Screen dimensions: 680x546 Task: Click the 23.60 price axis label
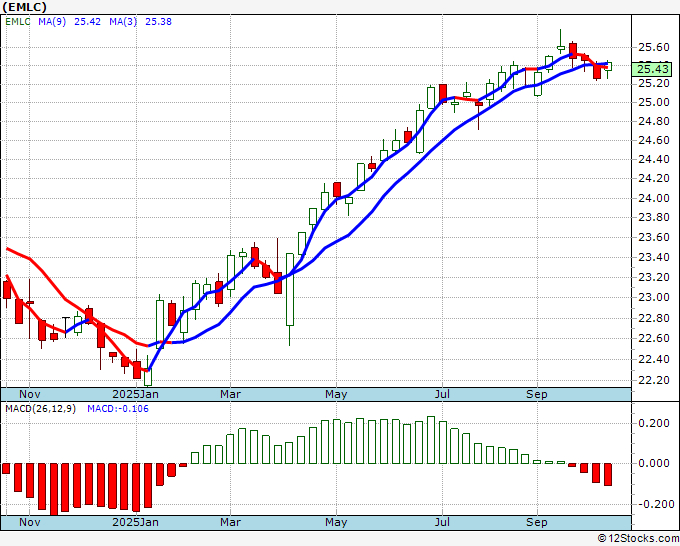point(653,237)
